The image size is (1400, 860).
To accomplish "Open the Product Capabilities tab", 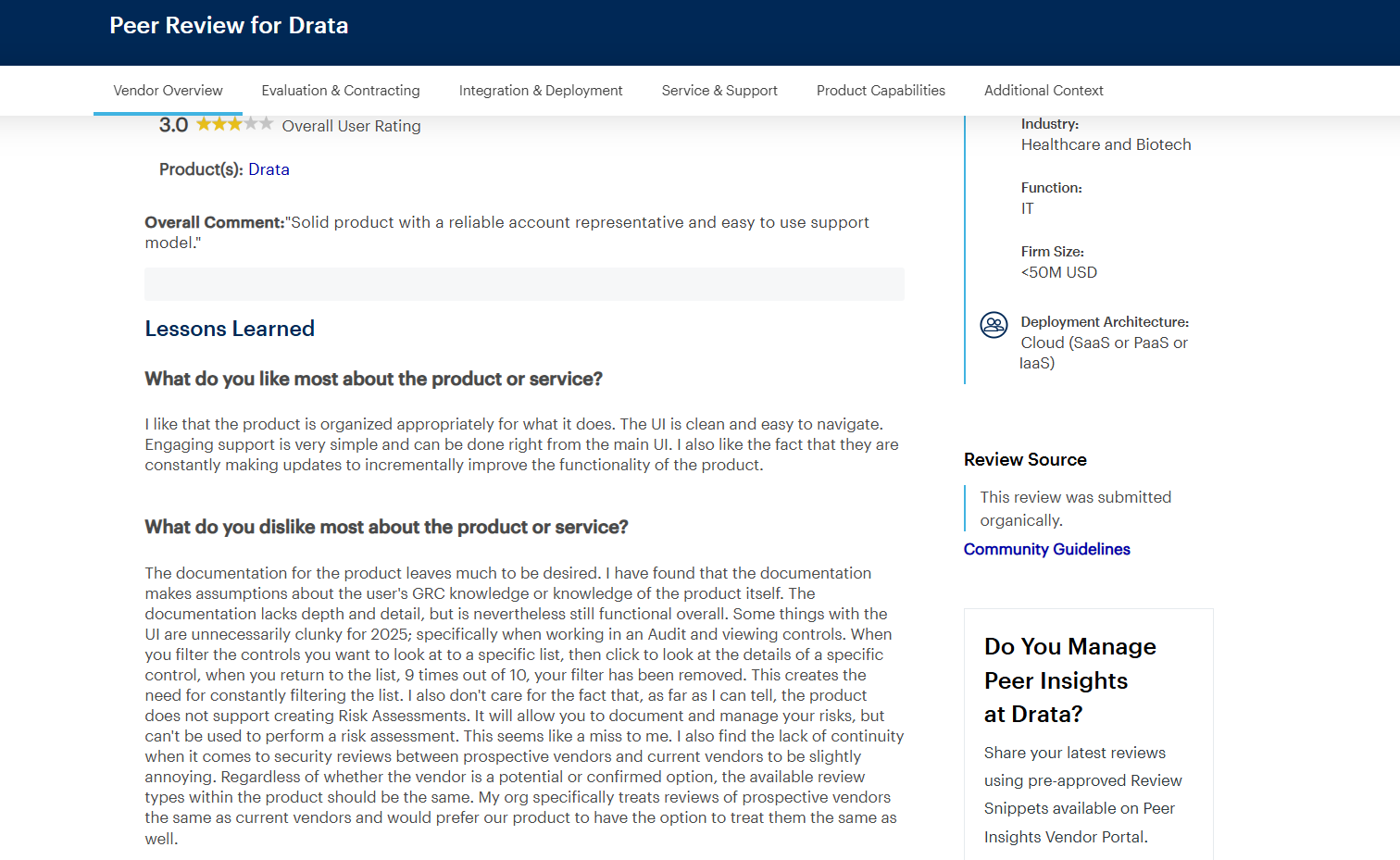I will 881,91.
